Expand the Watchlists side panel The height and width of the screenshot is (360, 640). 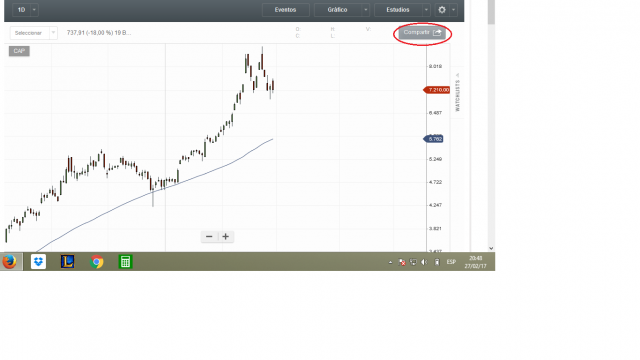pyautogui.click(x=458, y=92)
